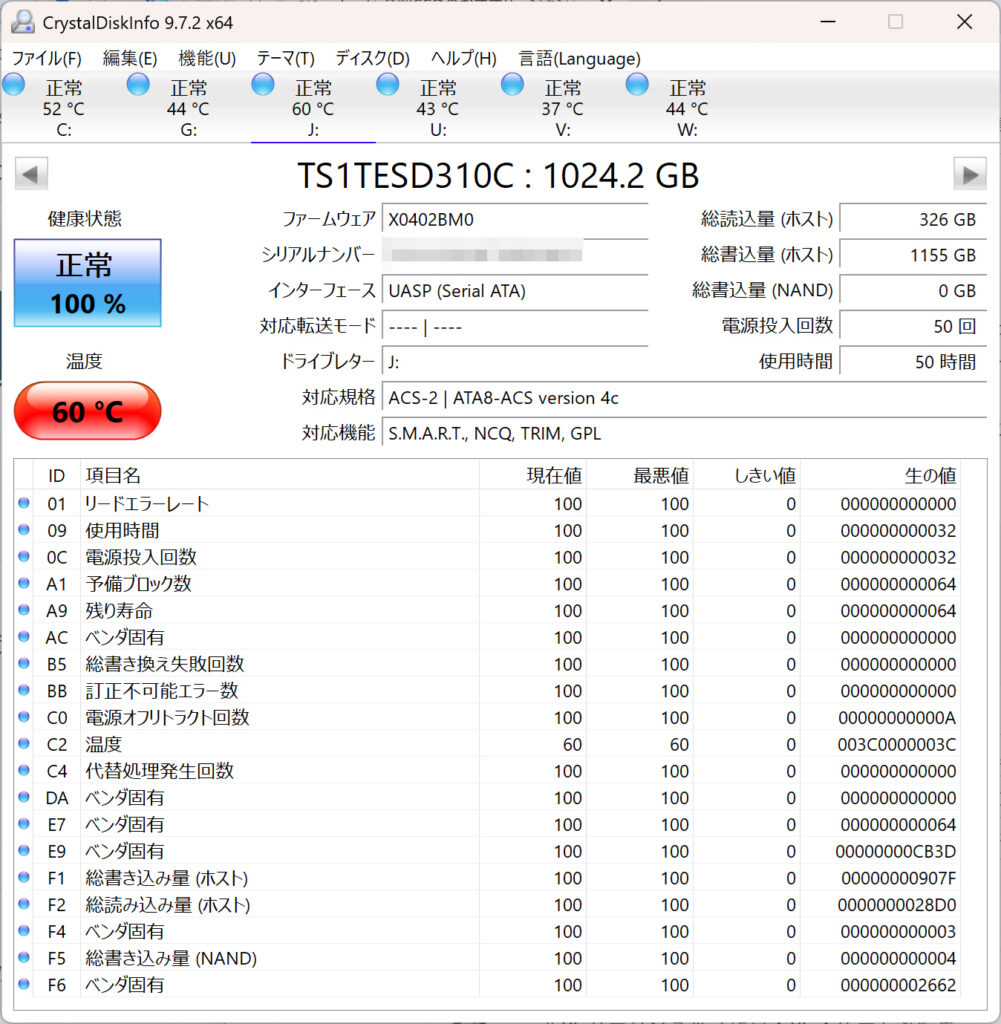Screen dimensions: 1001x1024
Task: Click the red 60 °C temperature indicator
Action: [87, 411]
